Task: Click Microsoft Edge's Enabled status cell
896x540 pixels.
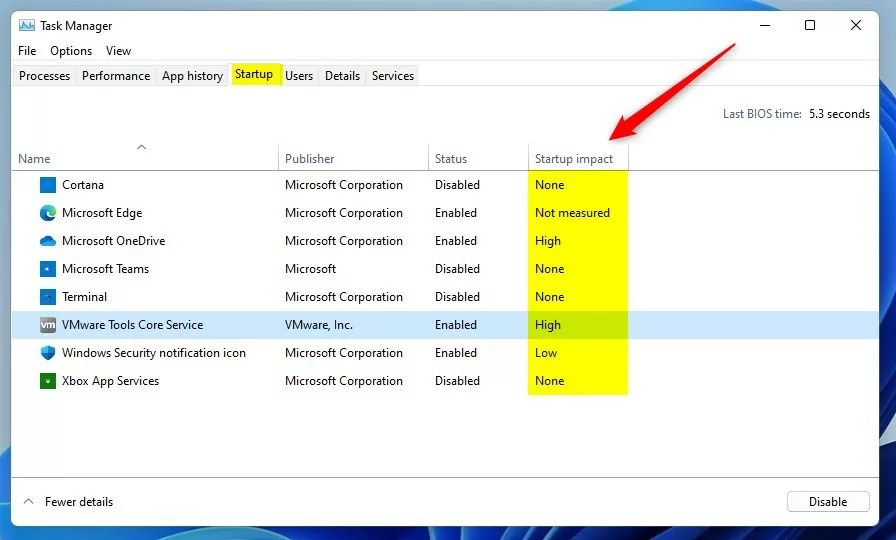Action: (455, 213)
